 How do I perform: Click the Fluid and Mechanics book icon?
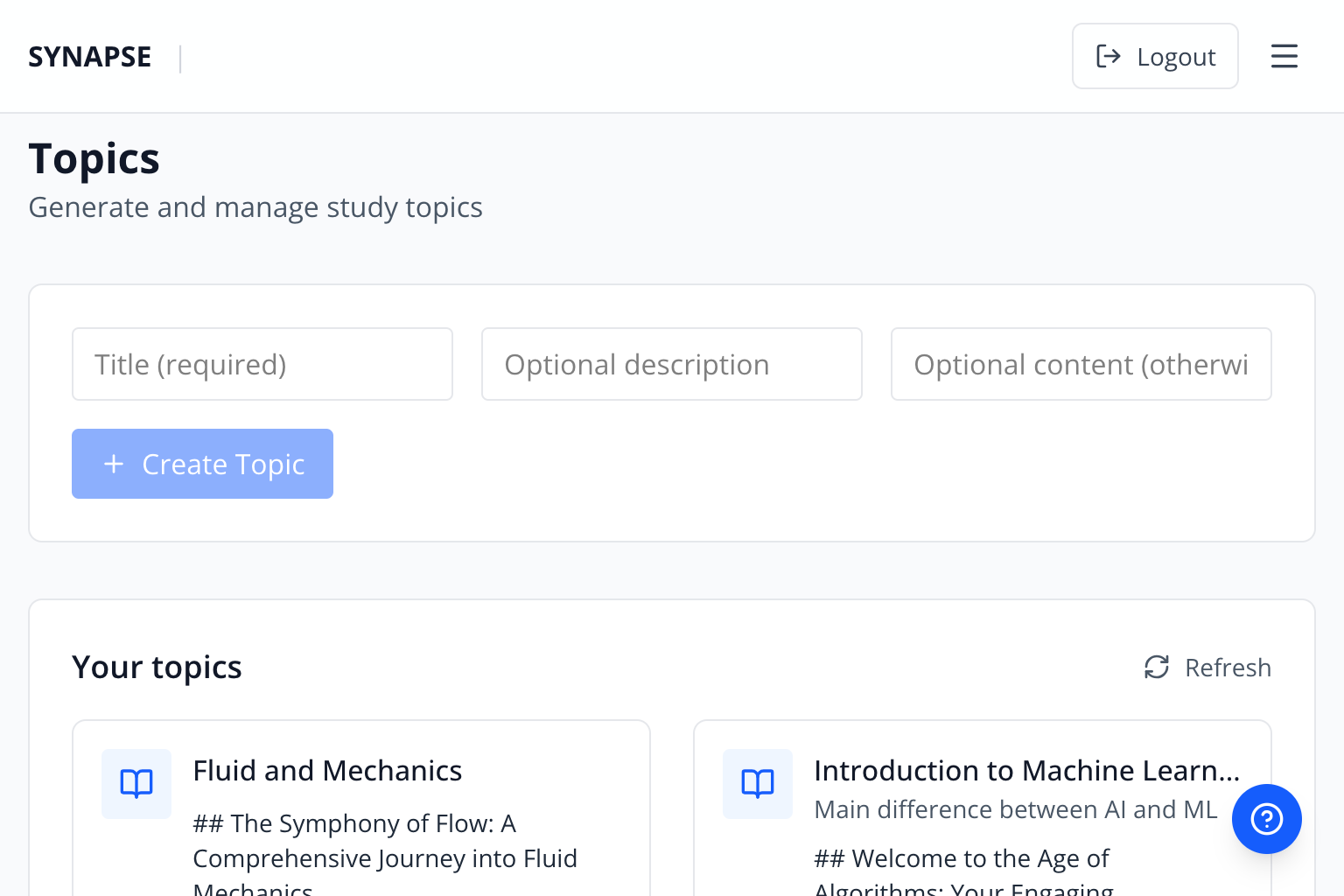[136, 783]
